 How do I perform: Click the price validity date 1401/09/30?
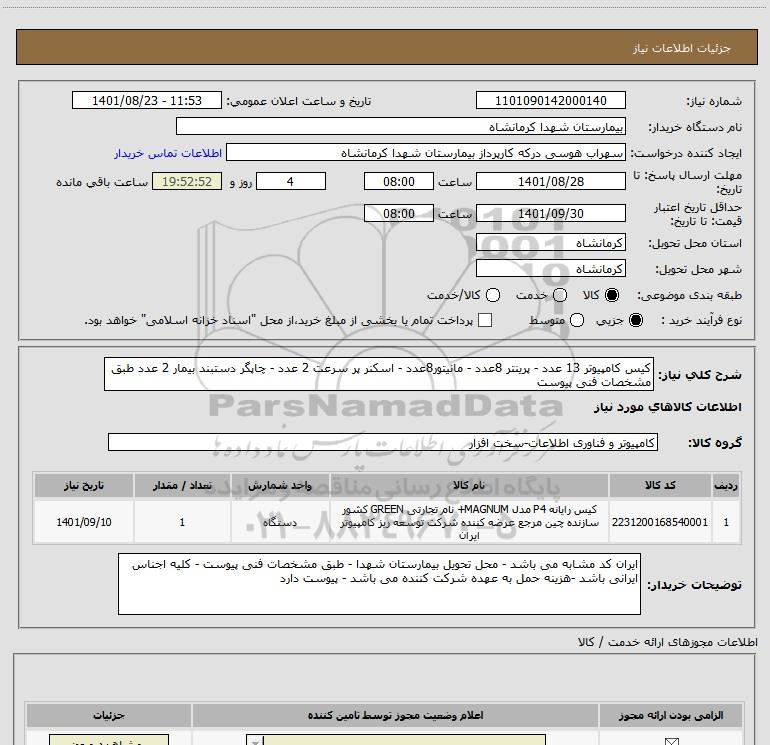550,214
